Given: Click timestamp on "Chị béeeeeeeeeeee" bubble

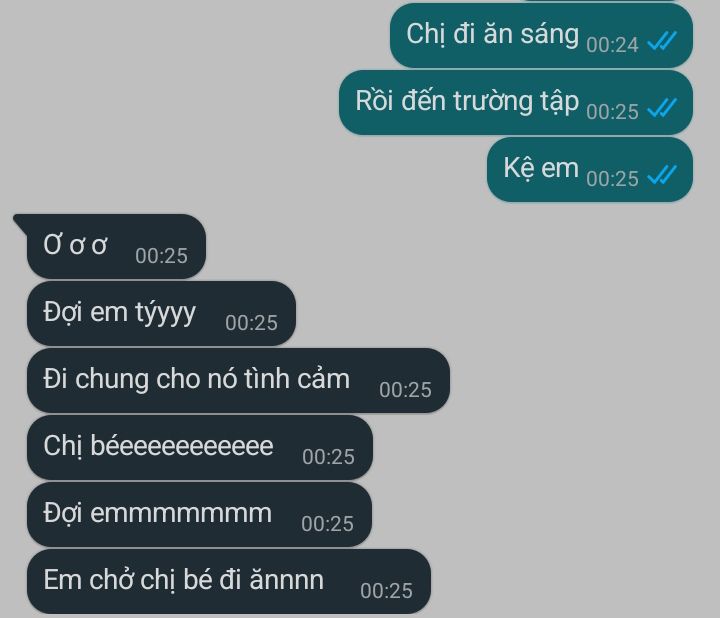Looking at the screenshot, I should [x=329, y=457].
